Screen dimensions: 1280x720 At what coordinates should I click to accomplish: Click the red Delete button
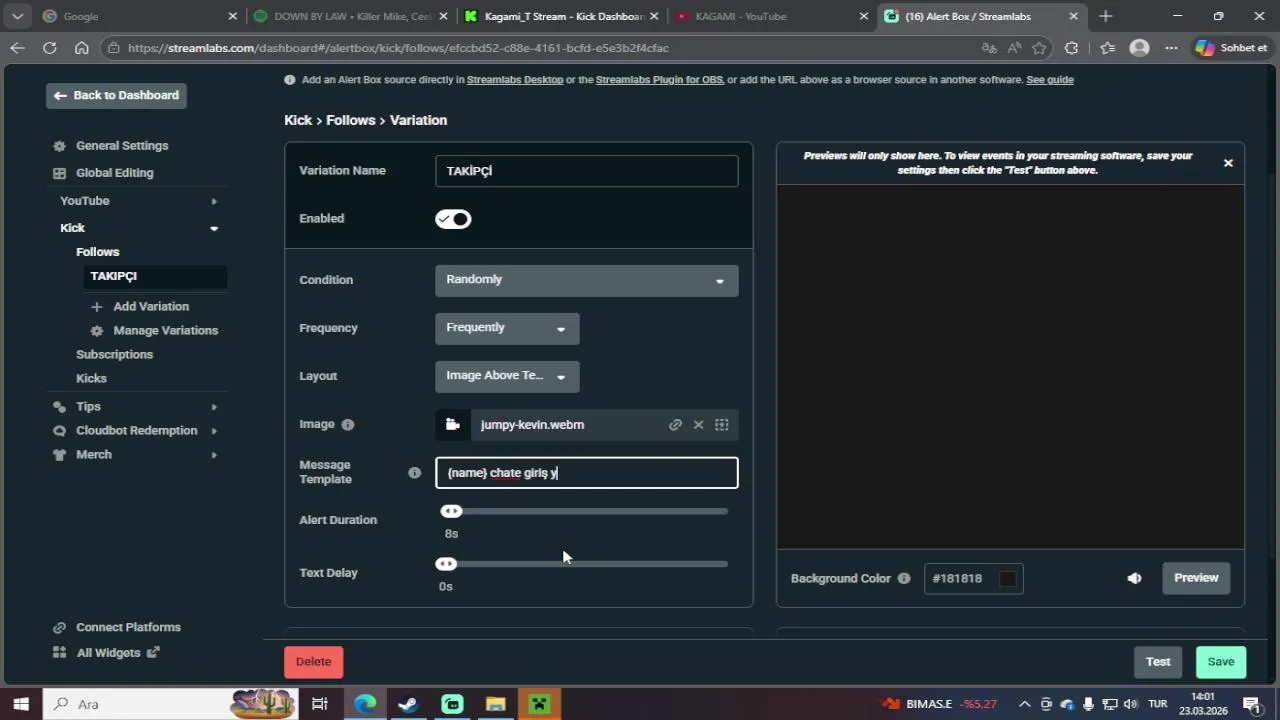[x=313, y=662]
